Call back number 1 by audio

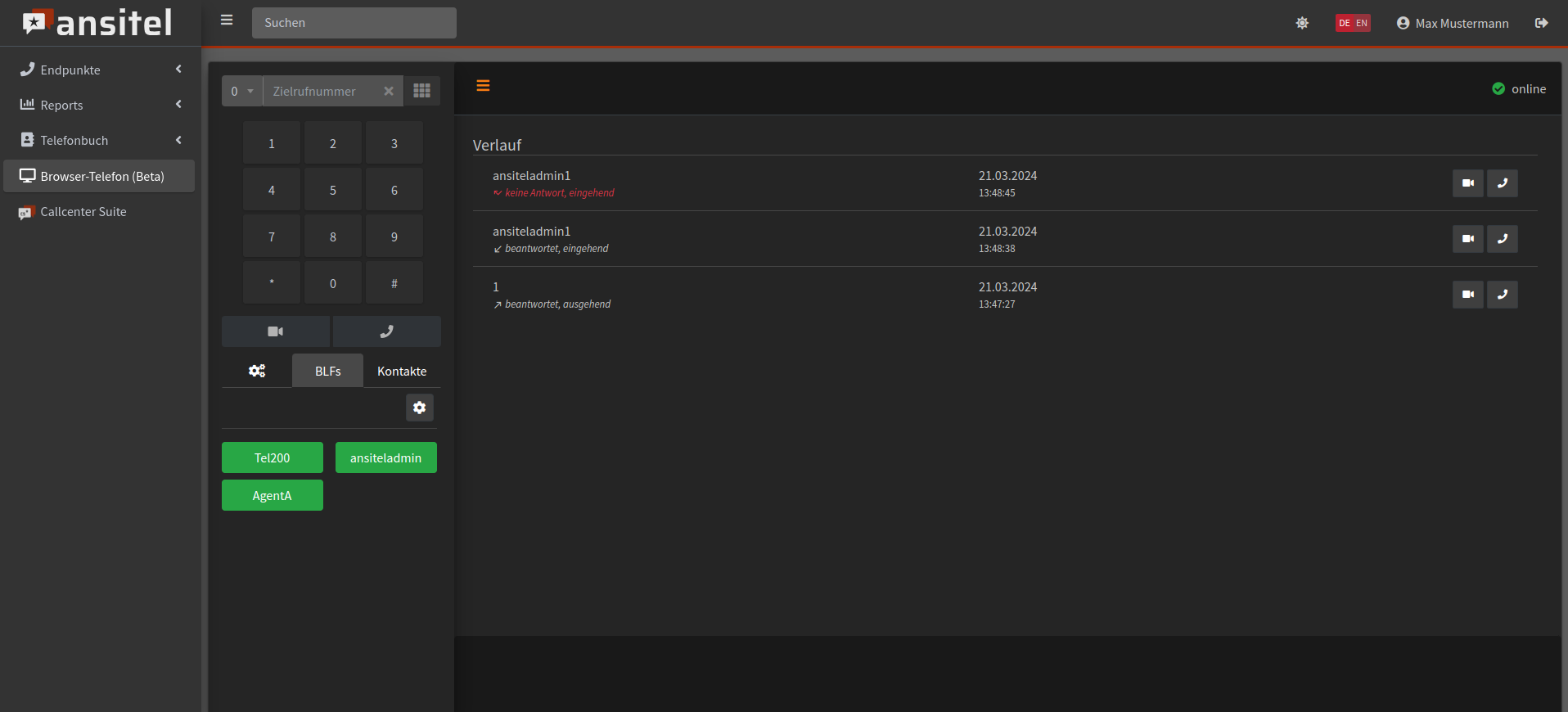(1502, 295)
